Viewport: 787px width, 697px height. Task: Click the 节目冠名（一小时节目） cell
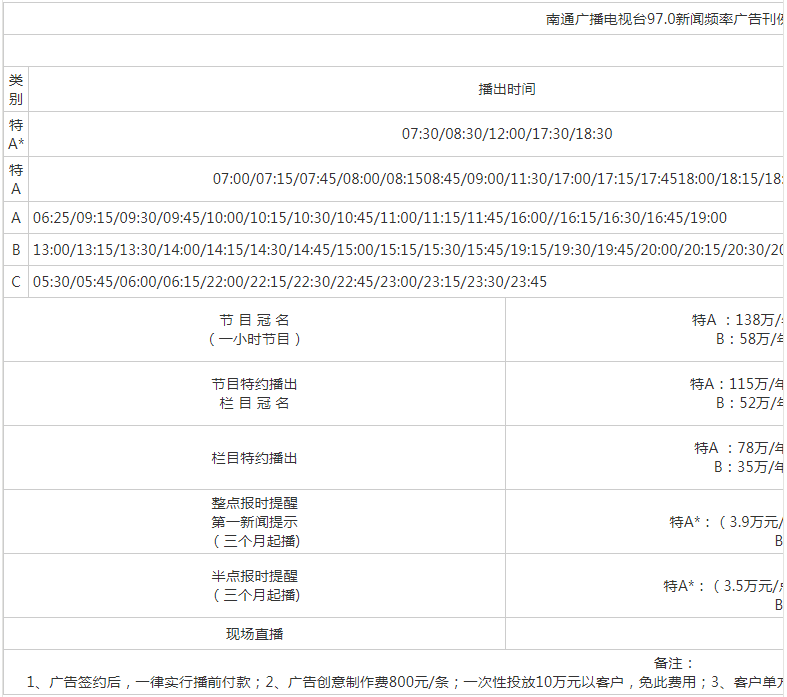pos(254,330)
